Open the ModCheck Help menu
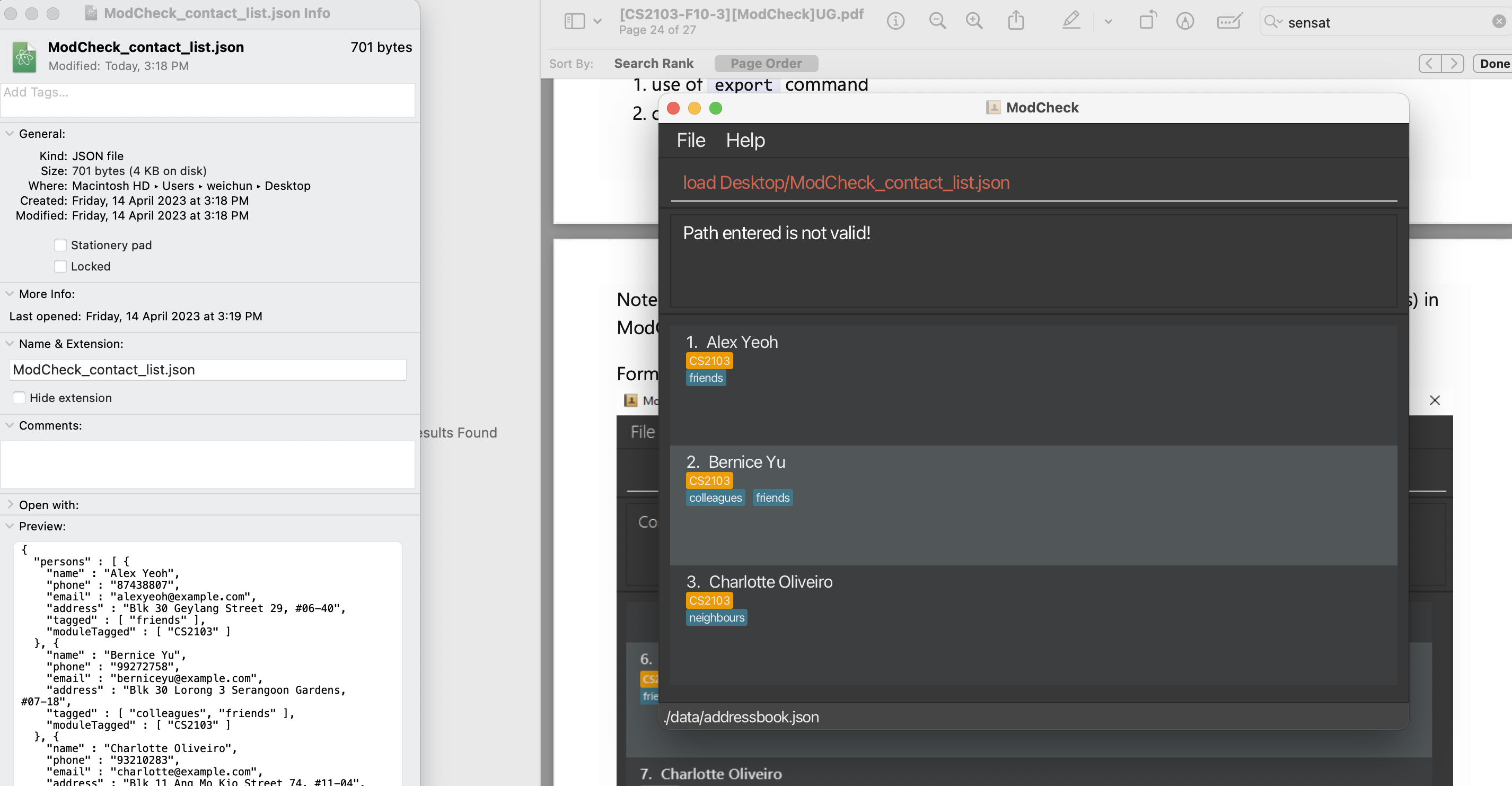The image size is (1512, 786). [745, 141]
